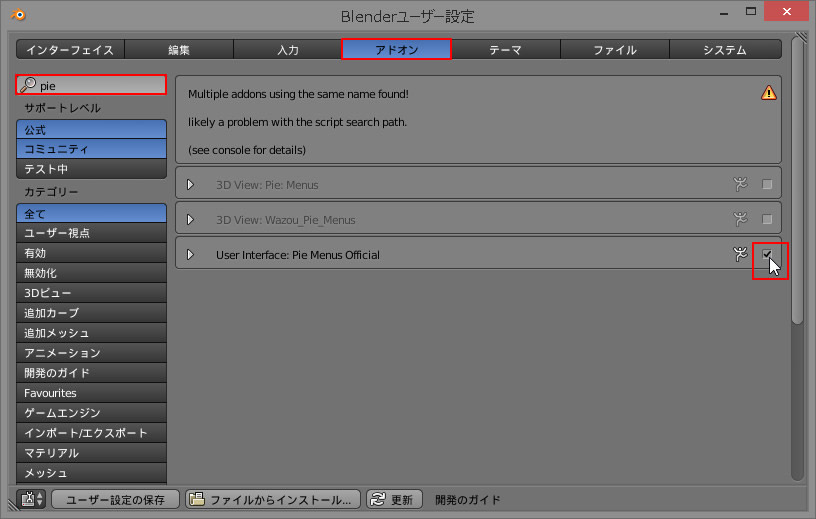Select the アニメーション category
The width and height of the screenshot is (816, 519).
point(92,352)
